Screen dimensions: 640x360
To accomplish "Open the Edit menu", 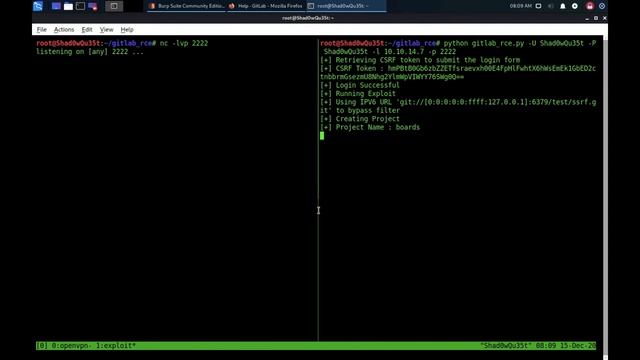I will [x=87, y=29].
